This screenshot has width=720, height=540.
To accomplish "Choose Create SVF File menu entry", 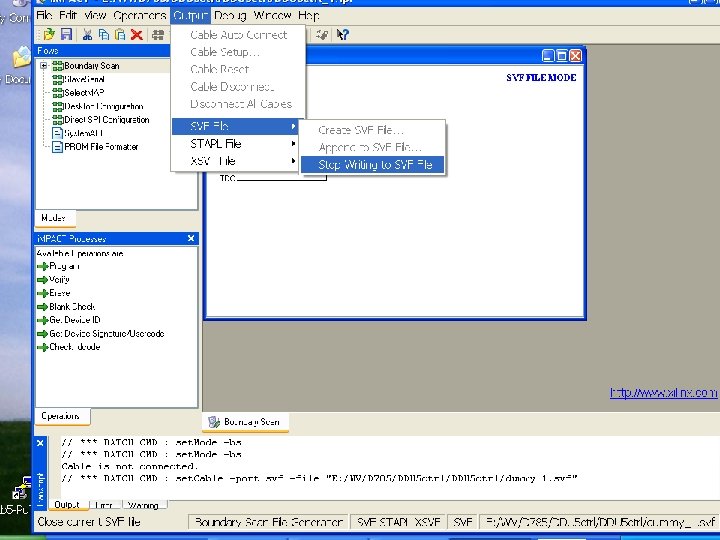I will pyautogui.click(x=372, y=130).
